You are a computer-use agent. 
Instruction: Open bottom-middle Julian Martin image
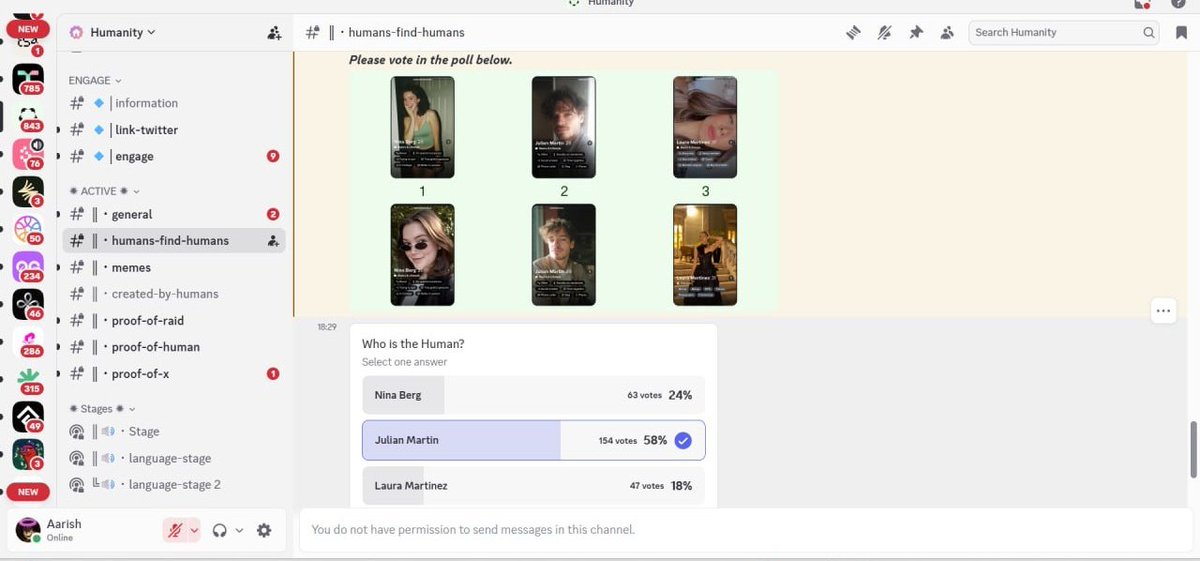click(564, 255)
